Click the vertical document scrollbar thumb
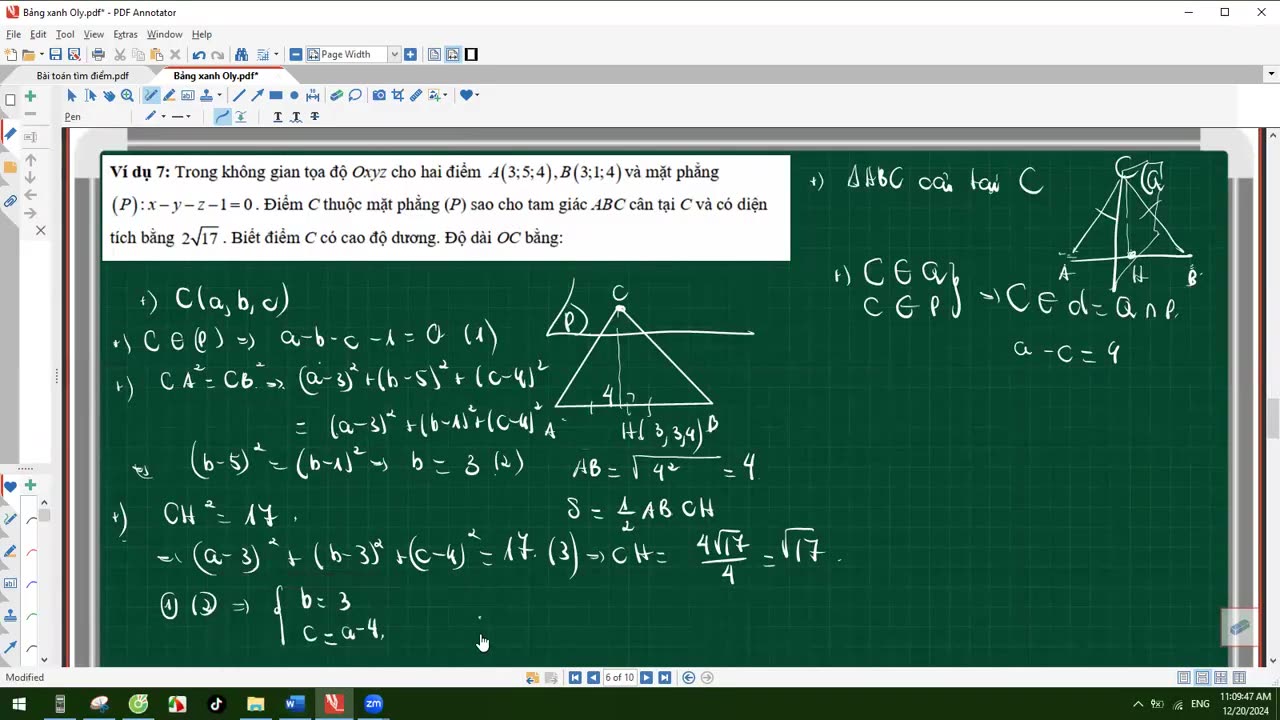This screenshot has height=720, width=1280. 1272,418
